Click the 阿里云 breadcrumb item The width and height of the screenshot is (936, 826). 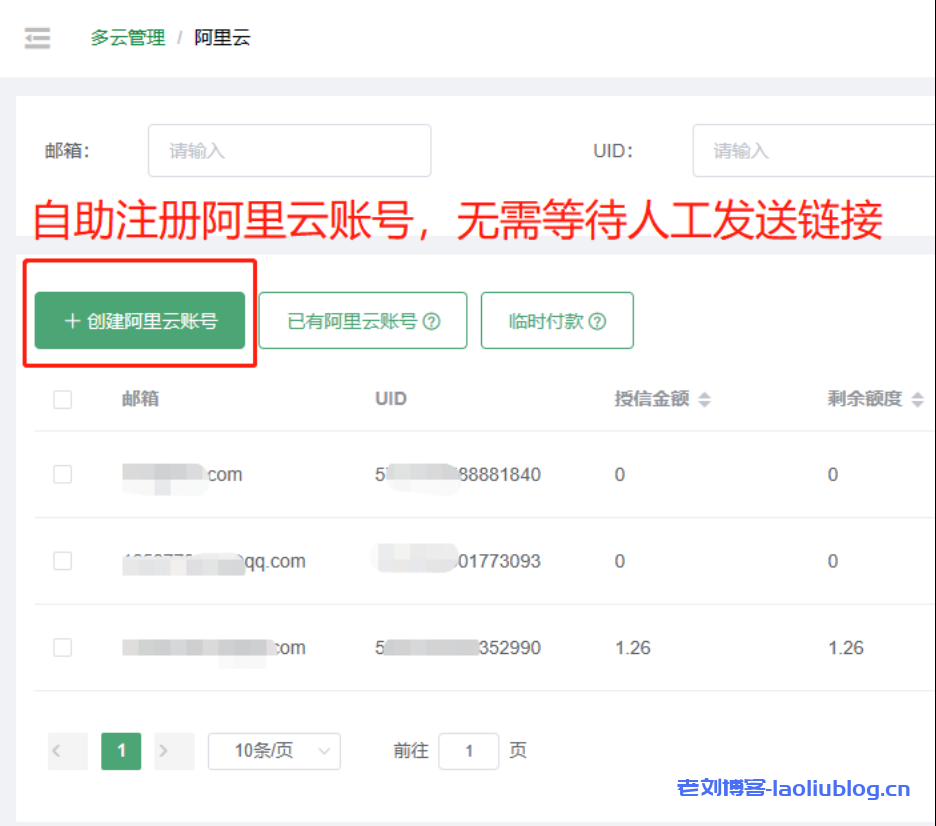[222, 37]
